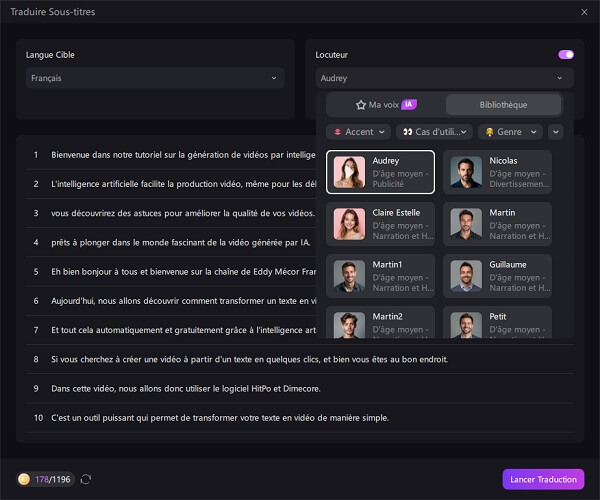Screen dimensions: 600x500
Task: Toggle the Locuteur switch off
Action: point(566,54)
